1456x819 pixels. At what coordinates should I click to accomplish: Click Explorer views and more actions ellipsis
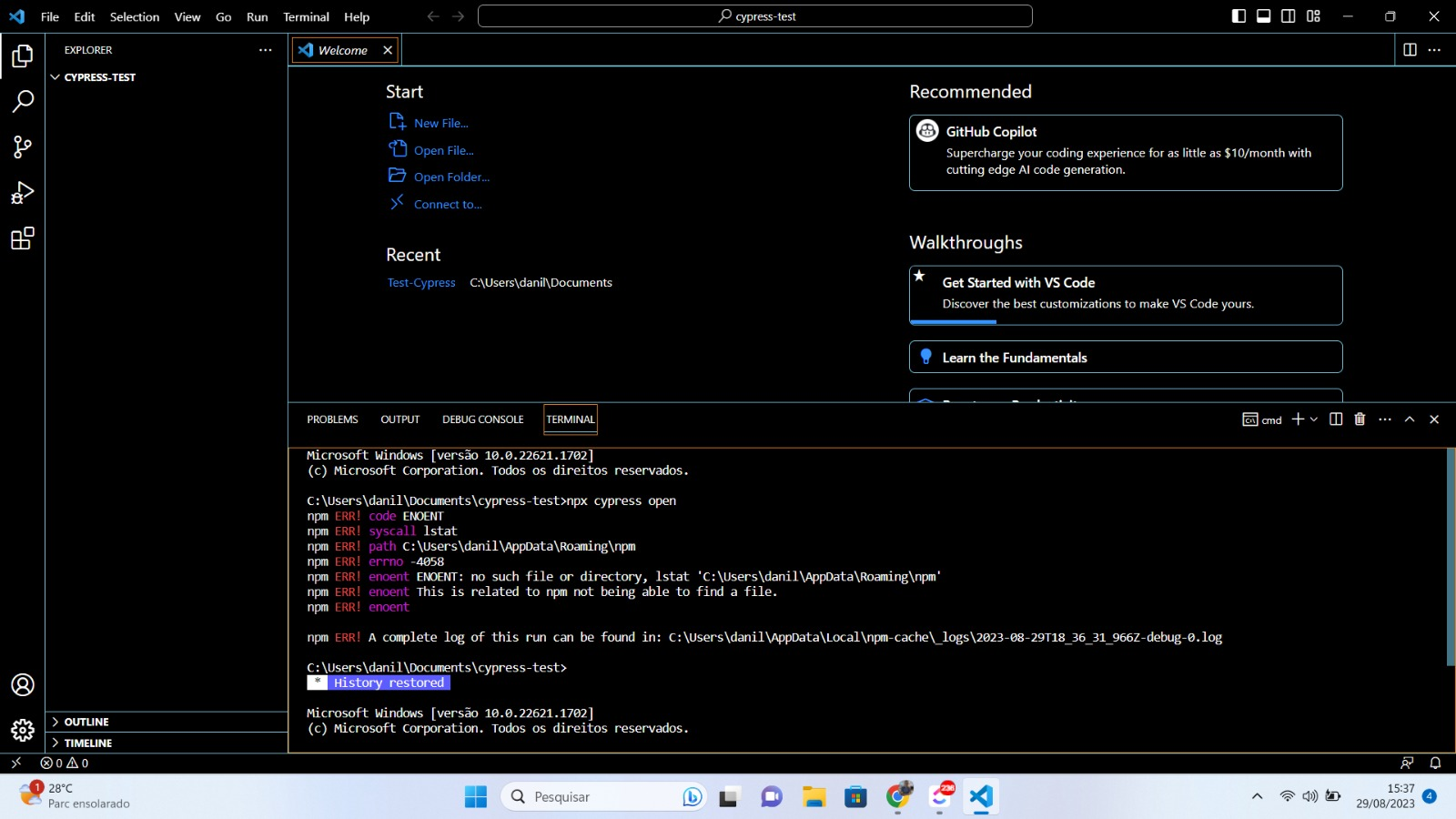point(265,50)
